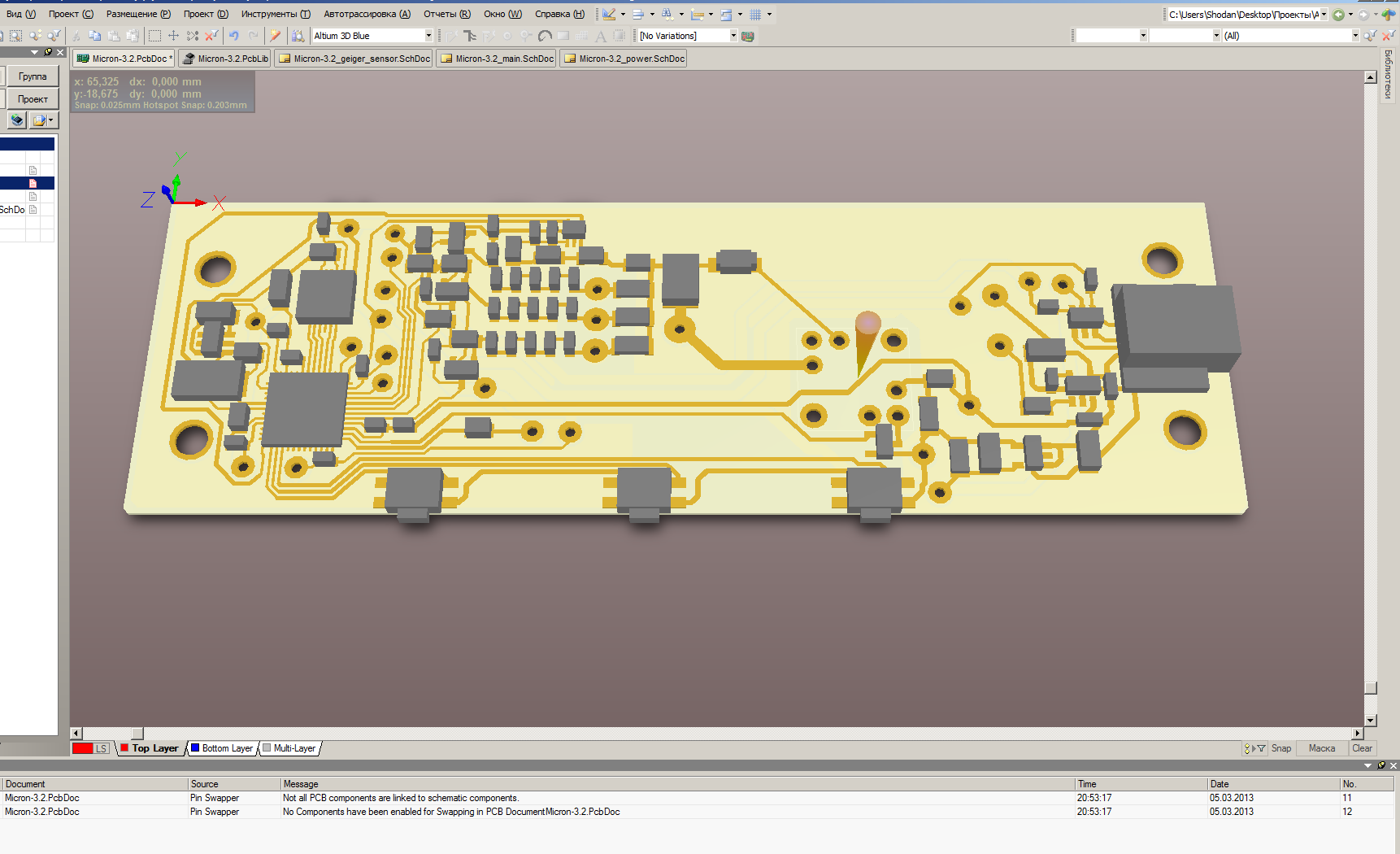This screenshot has width=1400, height=854.
Task: Select the Bottom Layer tab
Action: 222,748
